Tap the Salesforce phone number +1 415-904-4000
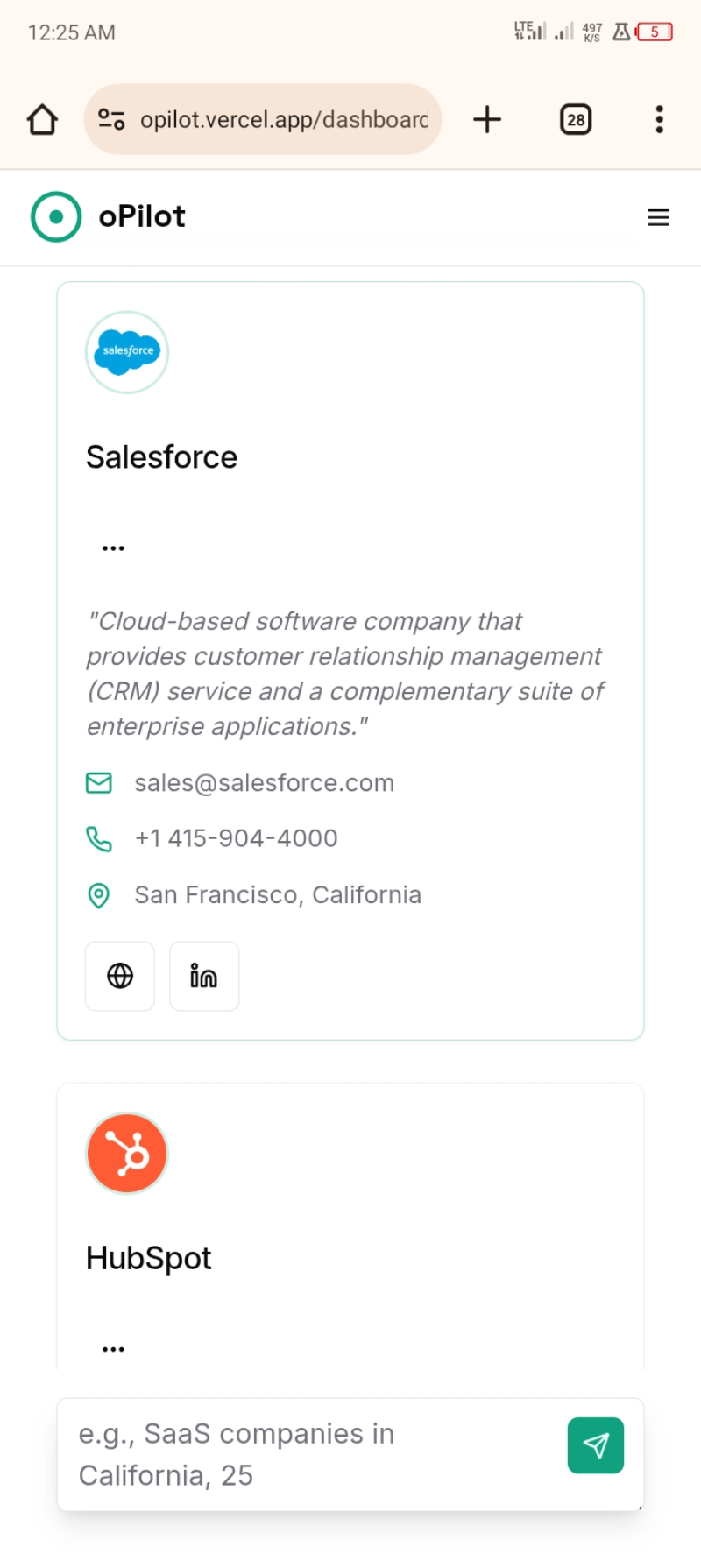The image size is (701, 1568). point(236,838)
